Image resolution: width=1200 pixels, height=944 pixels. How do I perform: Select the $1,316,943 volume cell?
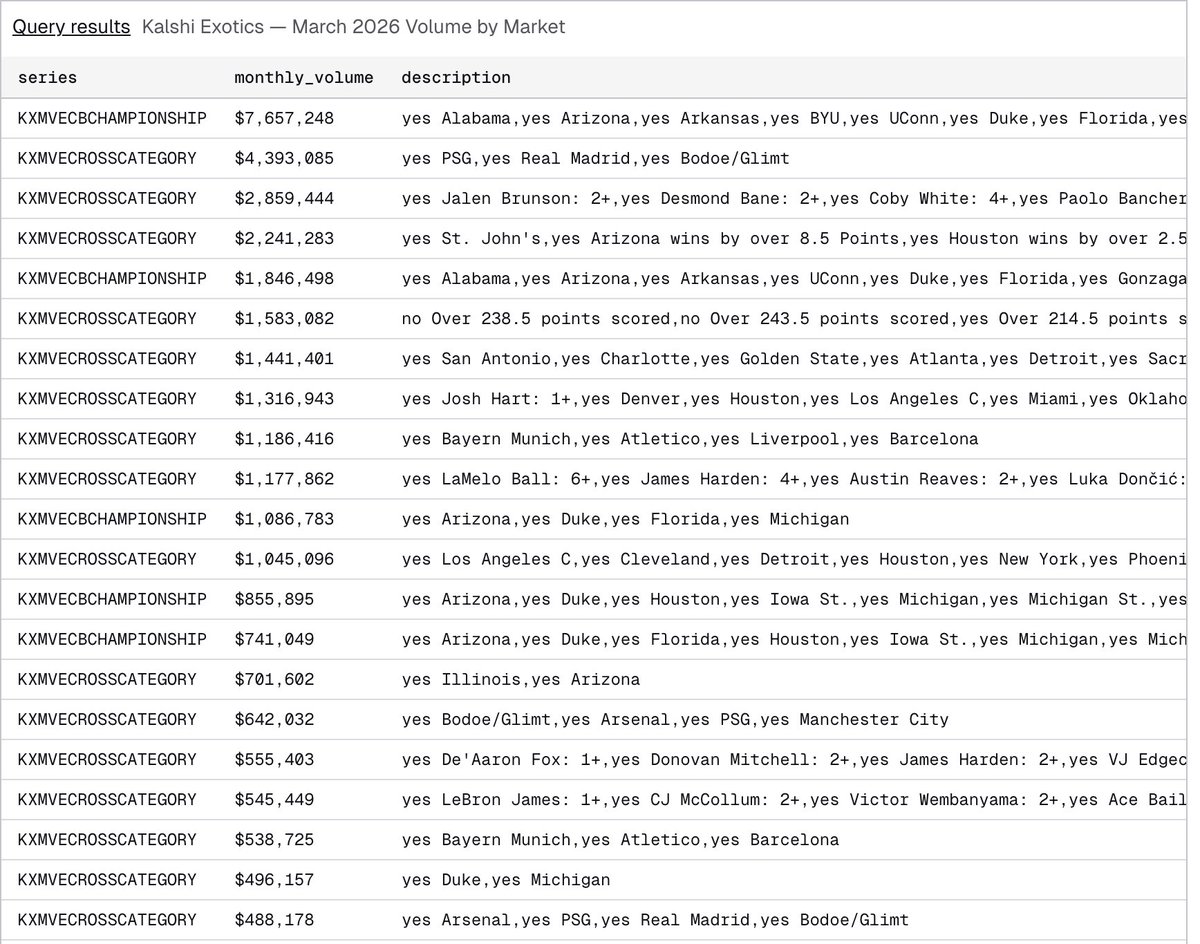click(x=284, y=398)
